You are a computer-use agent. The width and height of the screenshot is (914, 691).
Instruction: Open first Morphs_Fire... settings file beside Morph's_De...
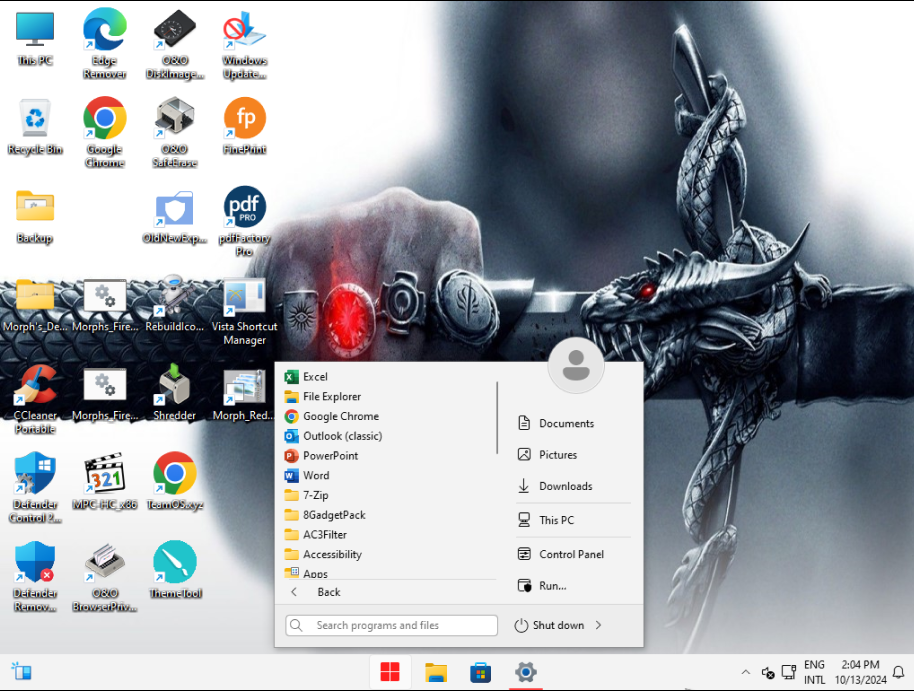pyautogui.click(x=105, y=304)
